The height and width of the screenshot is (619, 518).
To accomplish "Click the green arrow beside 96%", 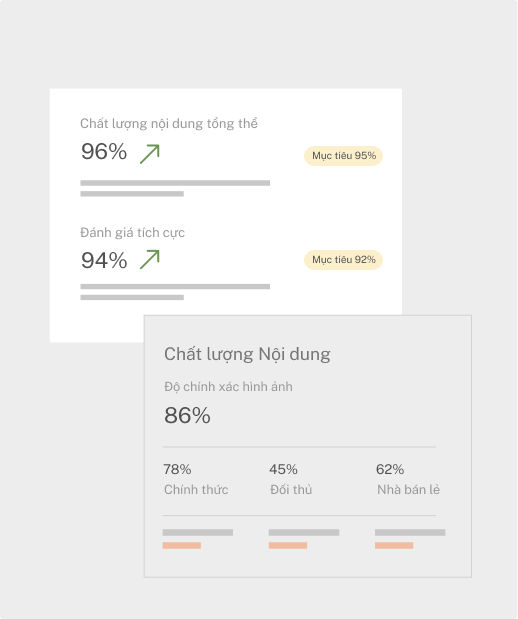I will [x=150, y=154].
